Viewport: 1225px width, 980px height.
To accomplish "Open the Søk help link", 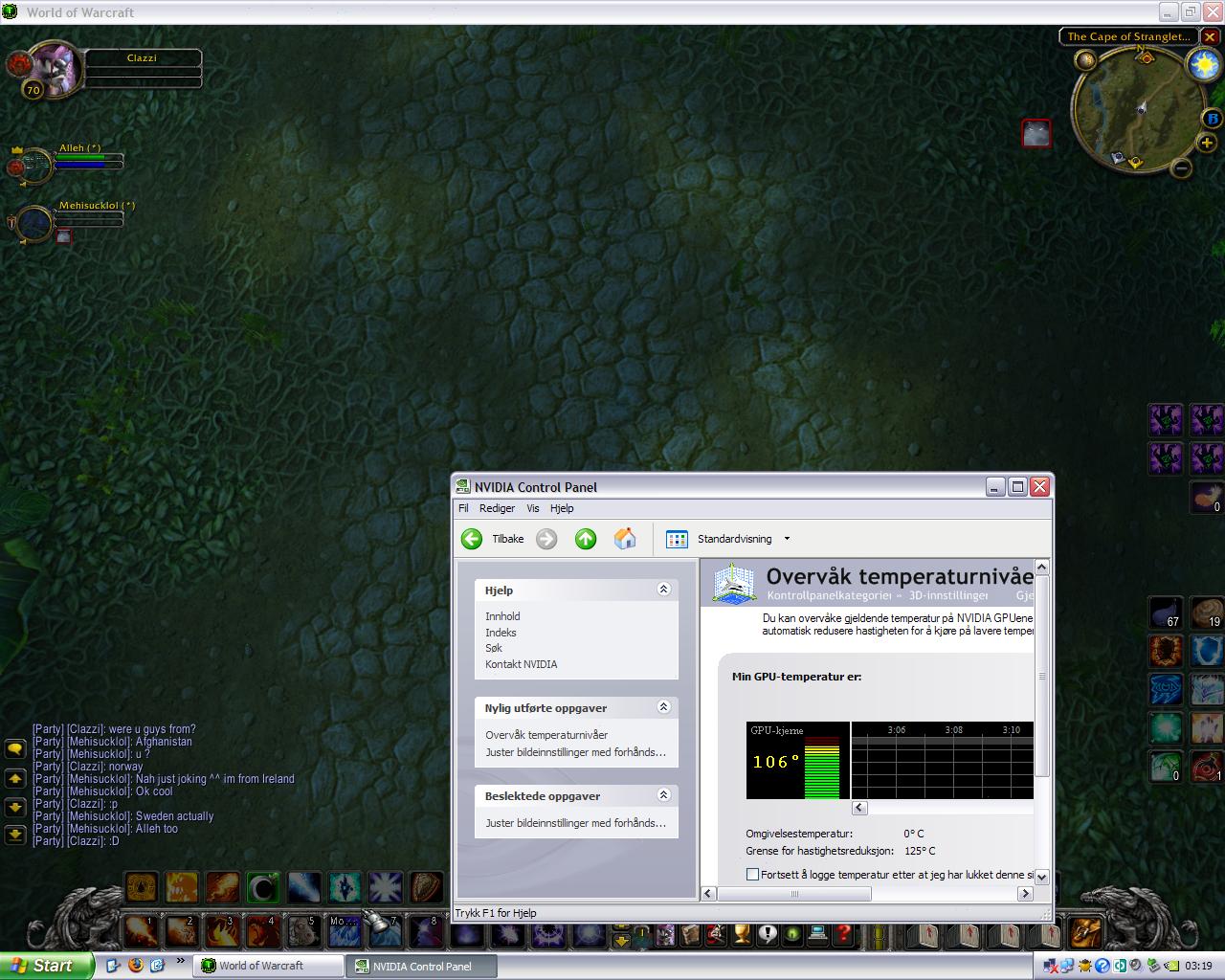I will pyautogui.click(x=494, y=648).
